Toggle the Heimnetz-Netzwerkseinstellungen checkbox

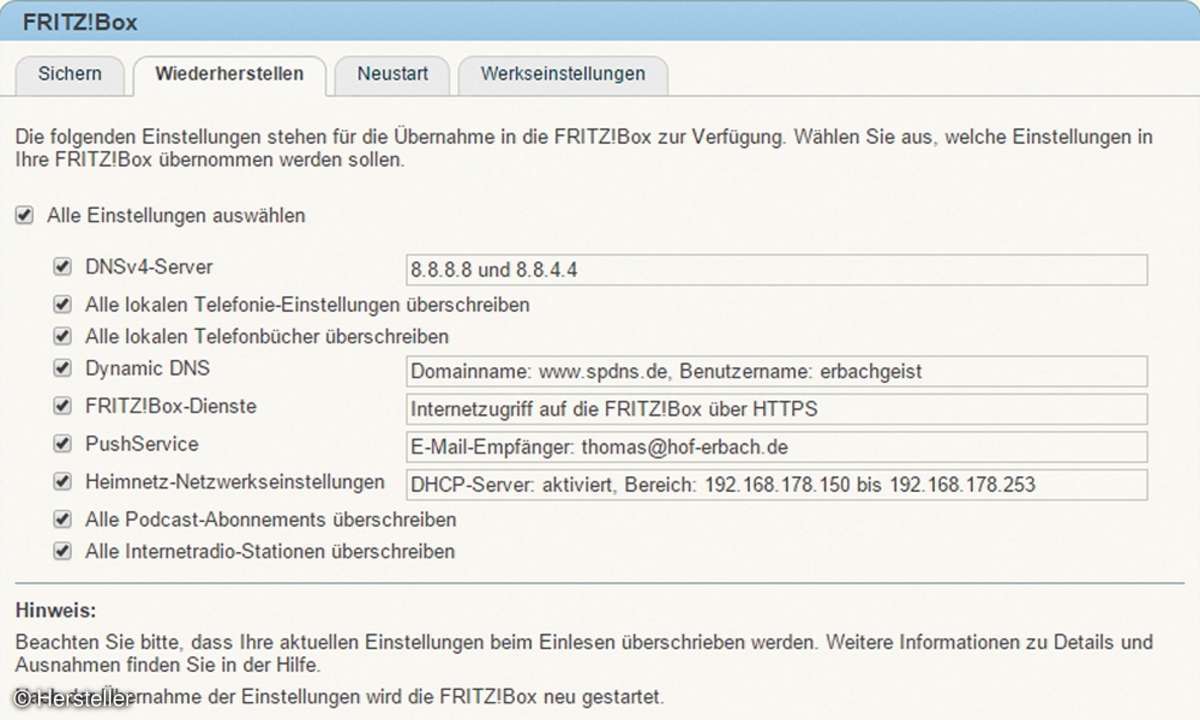pyautogui.click(x=63, y=482)
